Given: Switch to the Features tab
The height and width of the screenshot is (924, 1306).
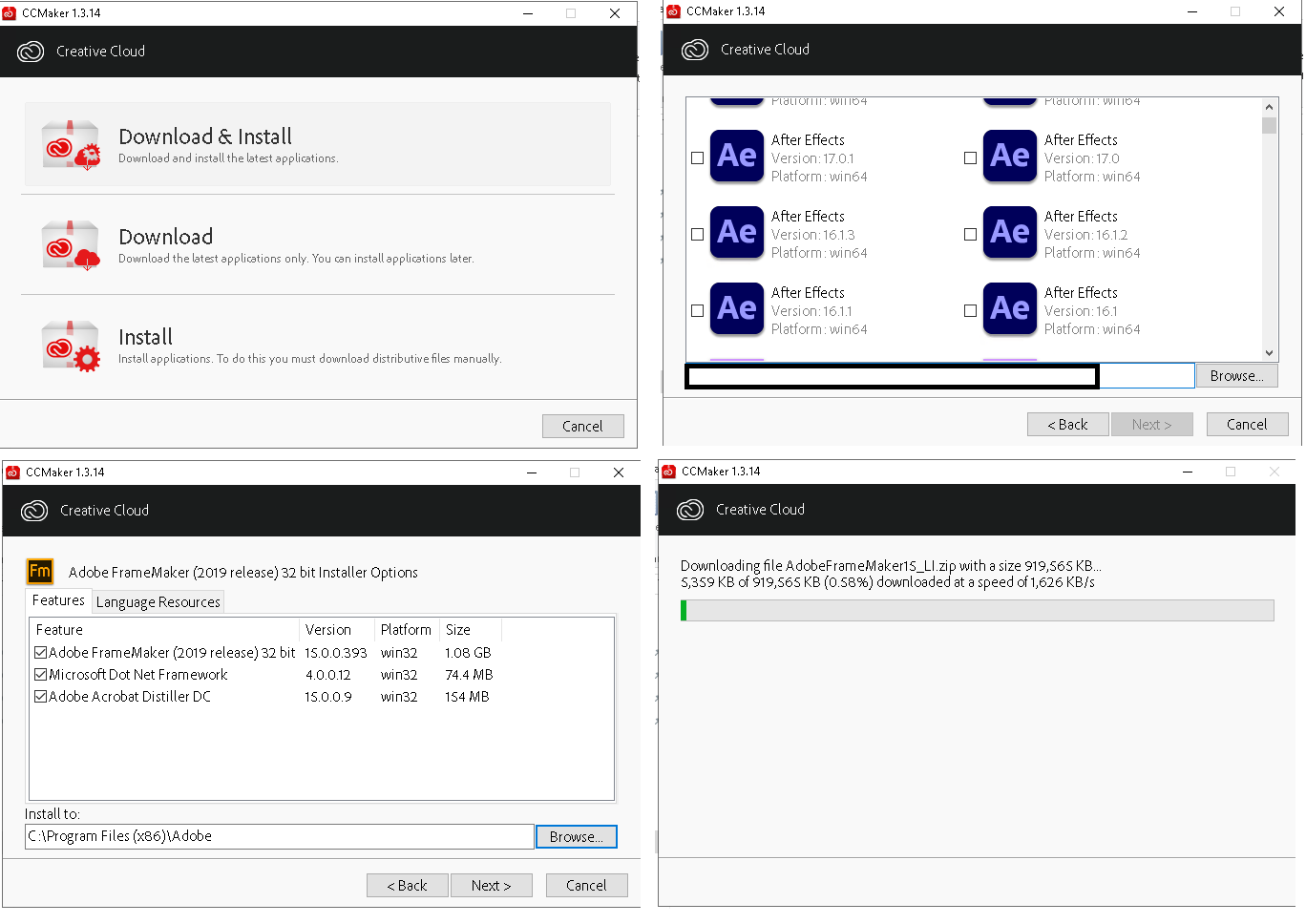Looking at the screenshot, I should click(58, 600).
